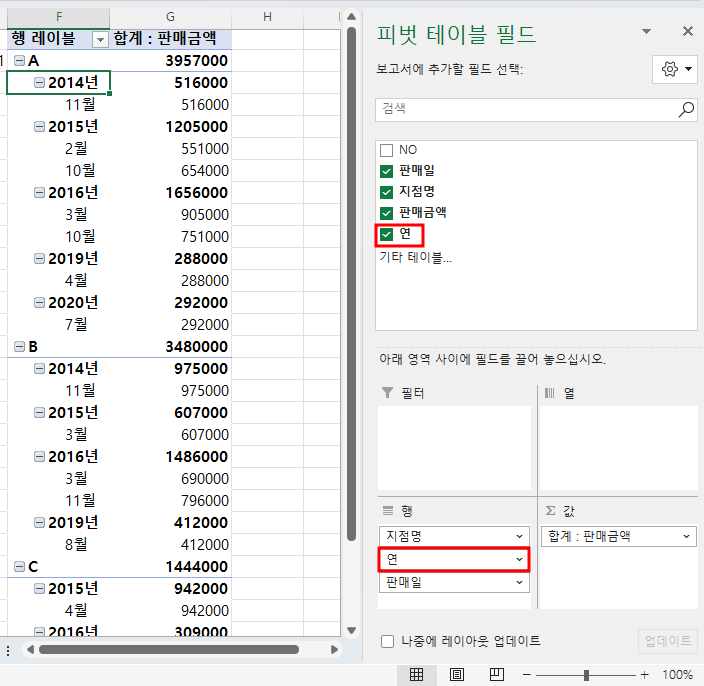Image resolution: width=704 pixels, height=686 pixels.
Task: Click the zoom out minus button
Action: [527, 674]
